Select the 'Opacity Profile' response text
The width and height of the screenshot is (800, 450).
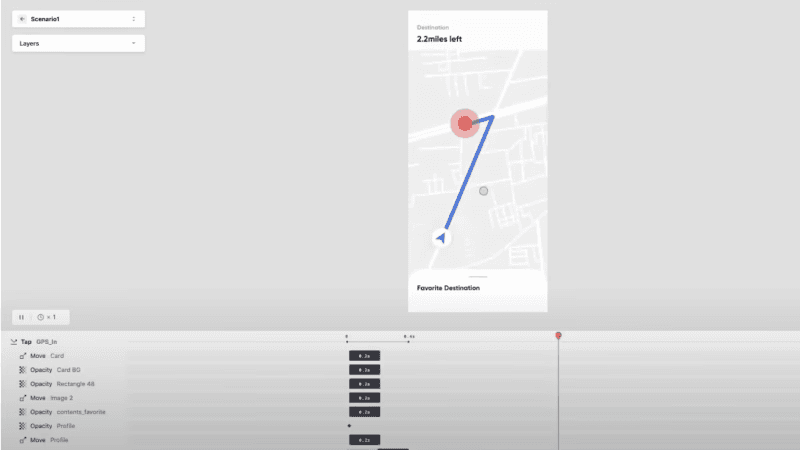pos(53,426)
